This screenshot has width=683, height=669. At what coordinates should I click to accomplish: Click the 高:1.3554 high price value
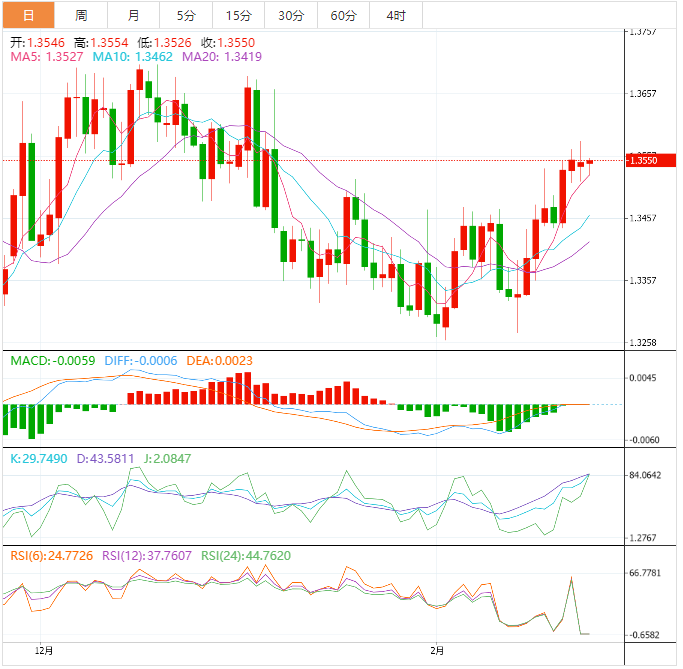tap(101, 43)
